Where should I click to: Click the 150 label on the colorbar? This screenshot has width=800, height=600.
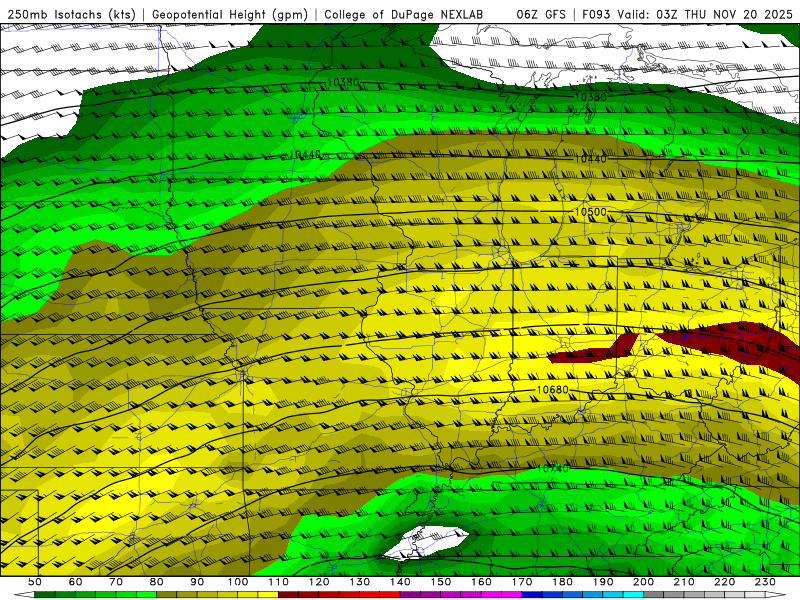coord(441,582)
